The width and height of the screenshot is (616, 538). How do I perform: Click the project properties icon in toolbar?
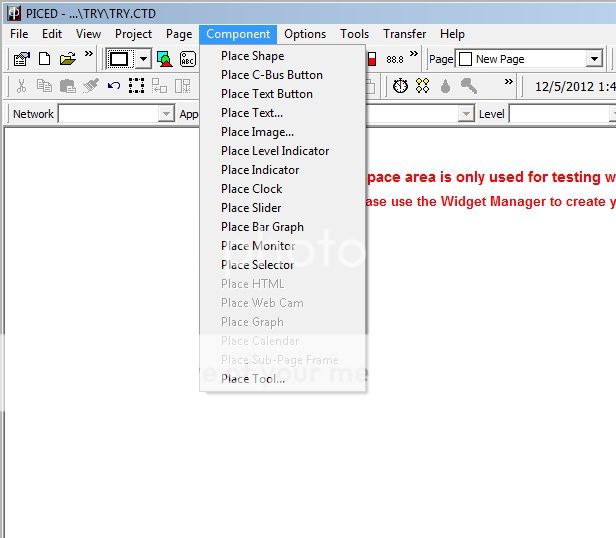[x=21, y=59]
